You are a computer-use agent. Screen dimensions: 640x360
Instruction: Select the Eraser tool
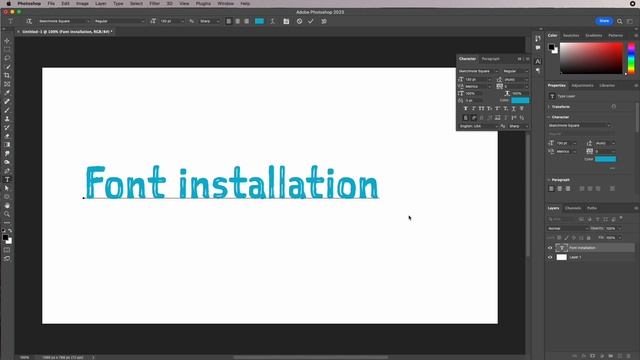coord(7,136)
